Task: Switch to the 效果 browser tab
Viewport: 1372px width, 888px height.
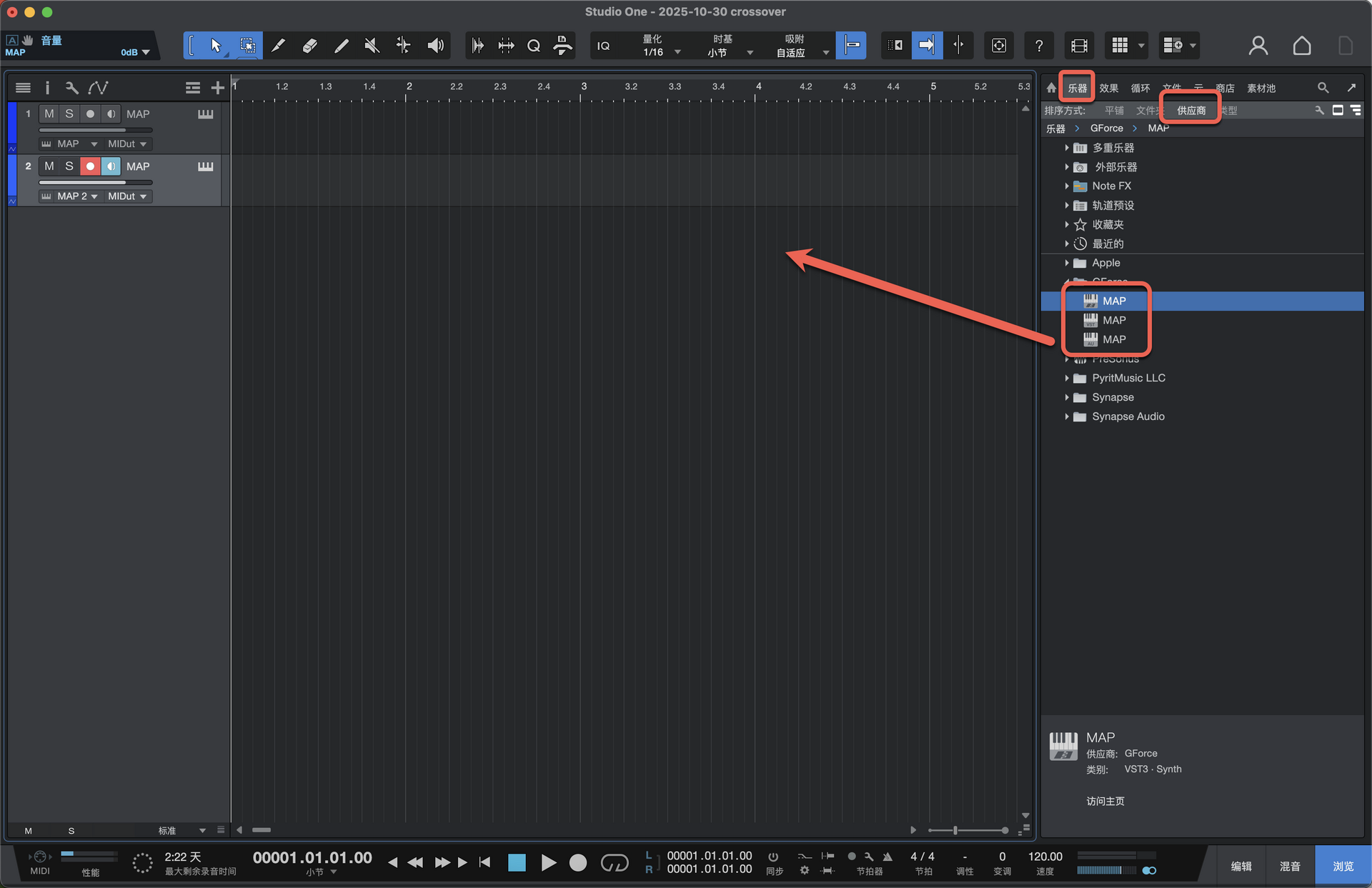Action: 1108,88
